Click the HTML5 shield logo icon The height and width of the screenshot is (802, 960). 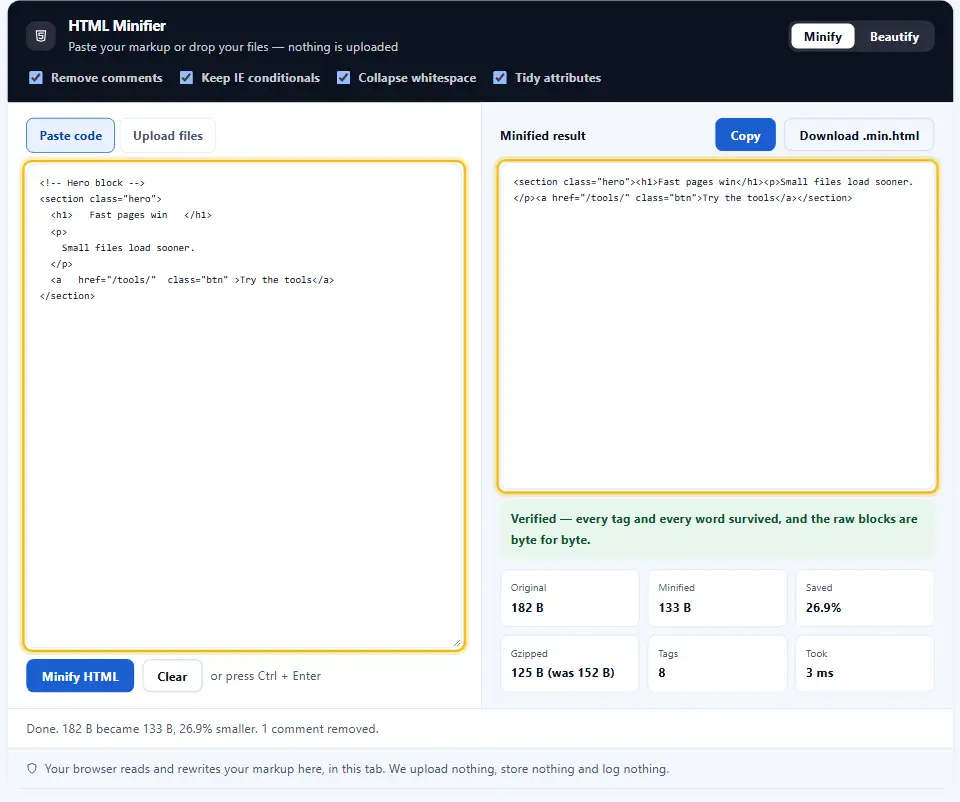click(x=41, y=36)
